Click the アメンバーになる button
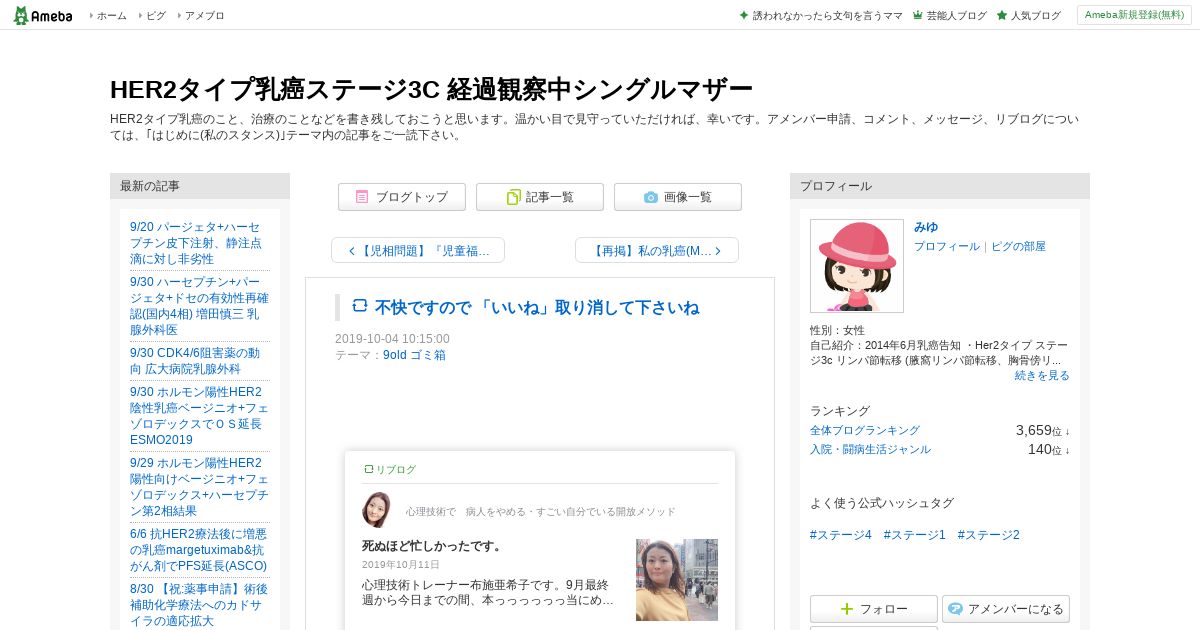The image size is (1200, 630). coord(1006,609)
